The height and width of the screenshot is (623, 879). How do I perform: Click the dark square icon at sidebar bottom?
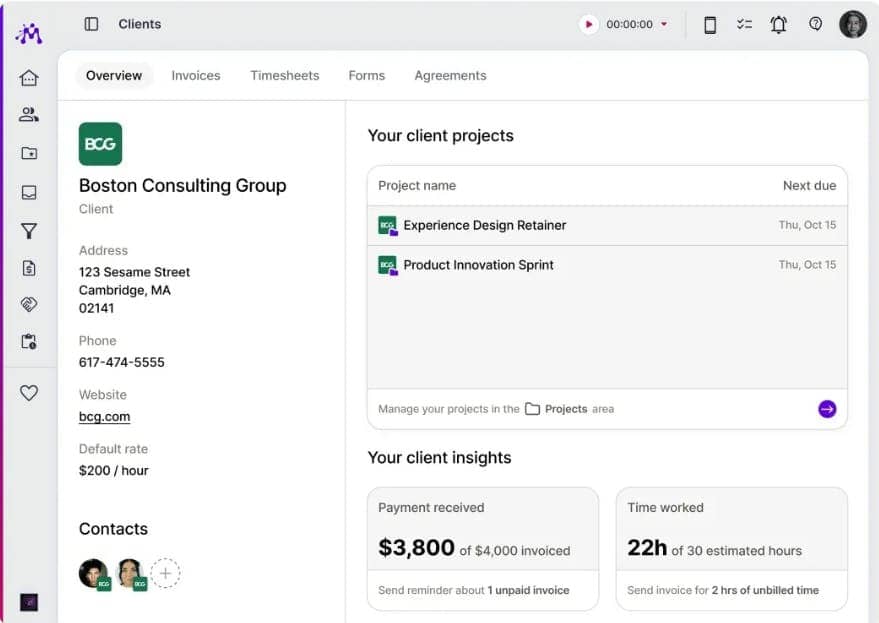tap(29, 603)
